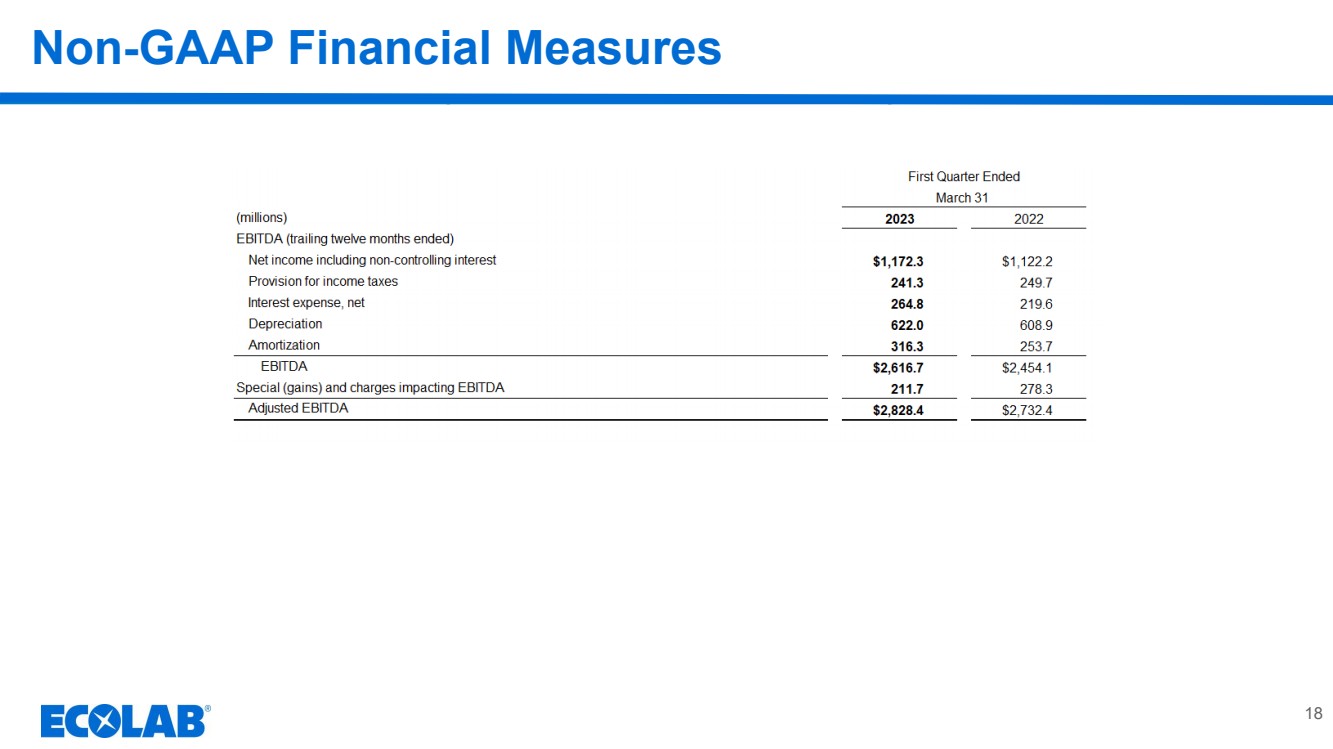Click the $1,122.2 net income value
Screen dimensions: 1333x749
click(1027, 261)
